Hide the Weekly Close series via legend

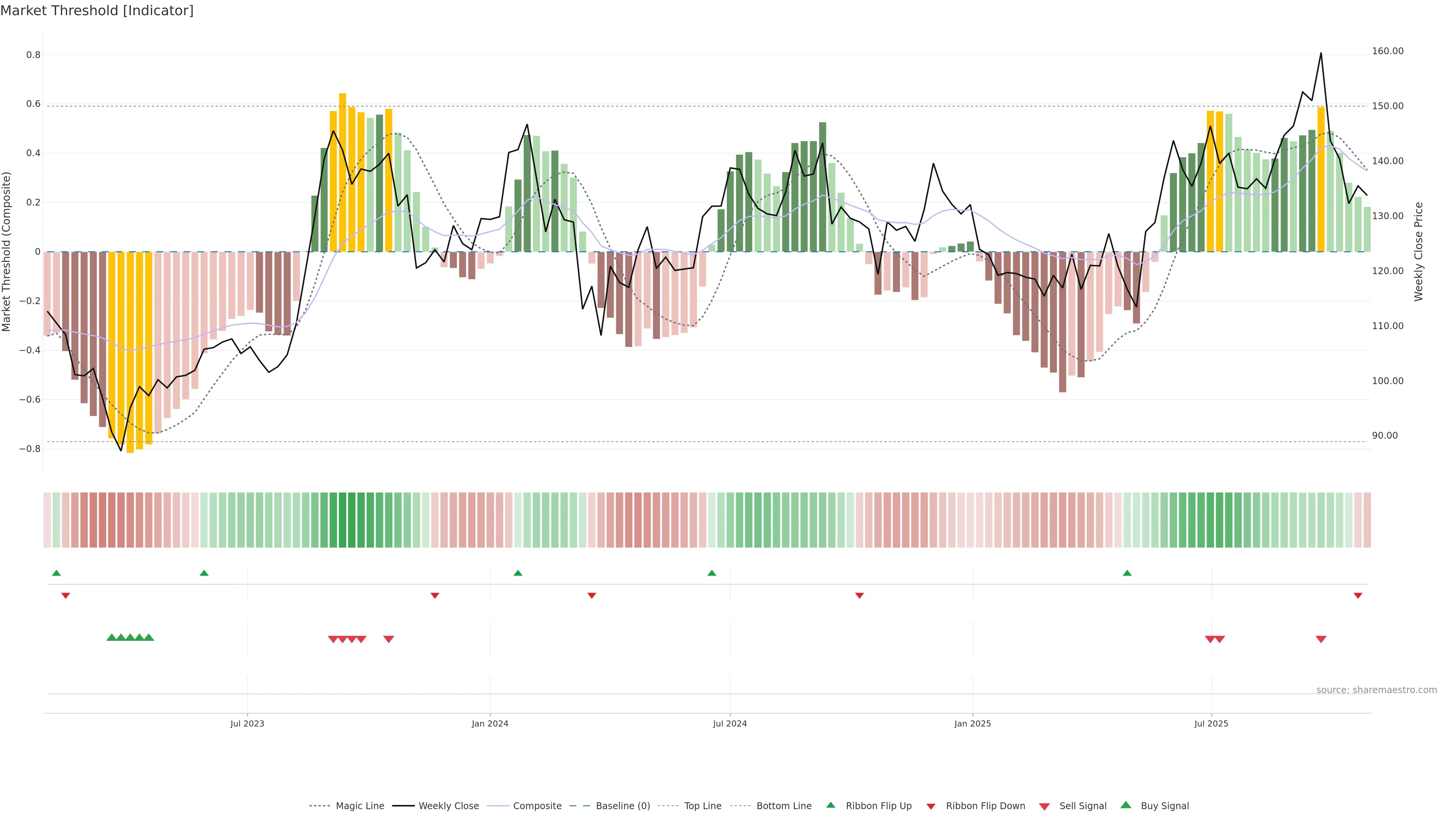click(x=448, y=806)
